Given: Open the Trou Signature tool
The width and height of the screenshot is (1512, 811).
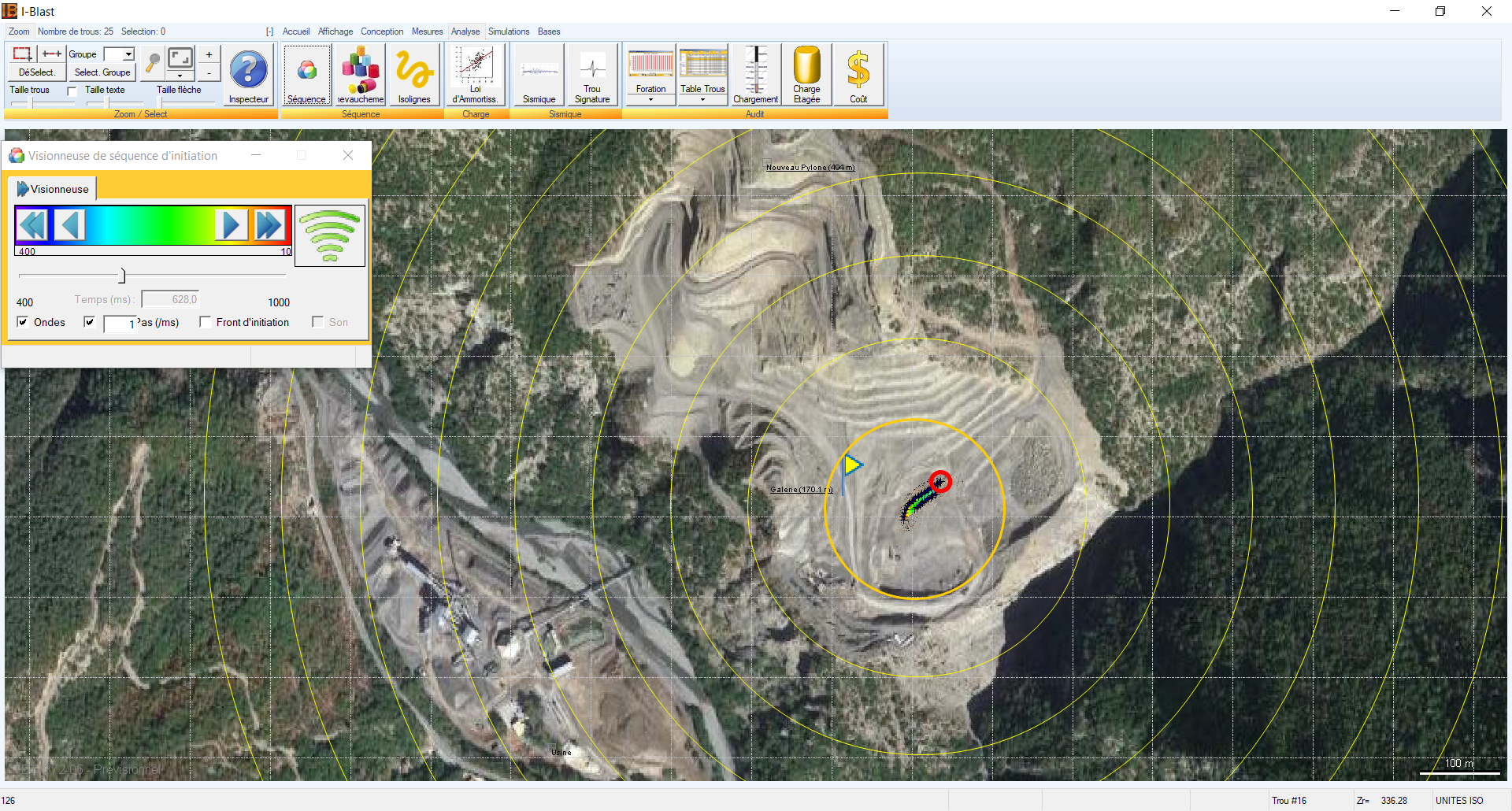Looking at the screenshot, I should pos(592,76).
